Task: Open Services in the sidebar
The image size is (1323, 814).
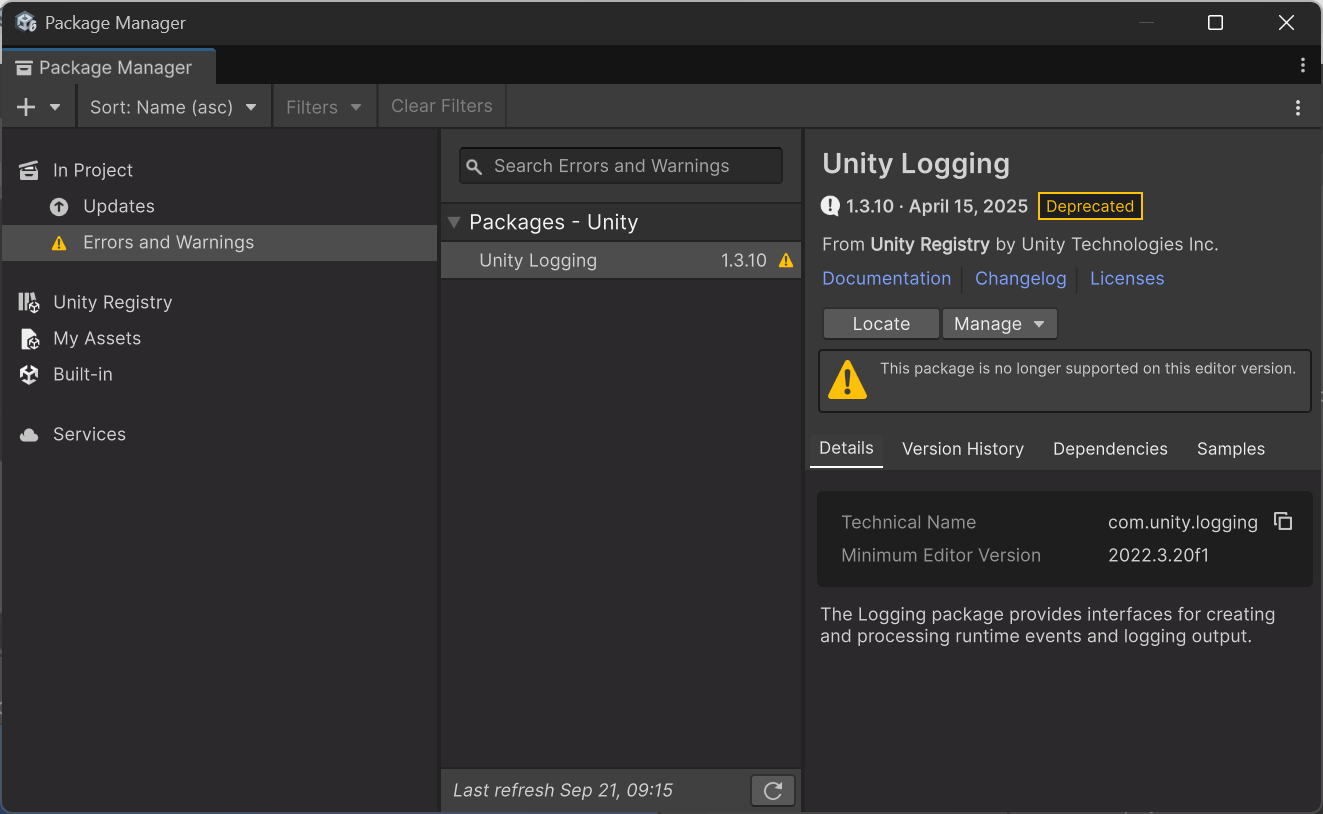Action: (220, 434)
